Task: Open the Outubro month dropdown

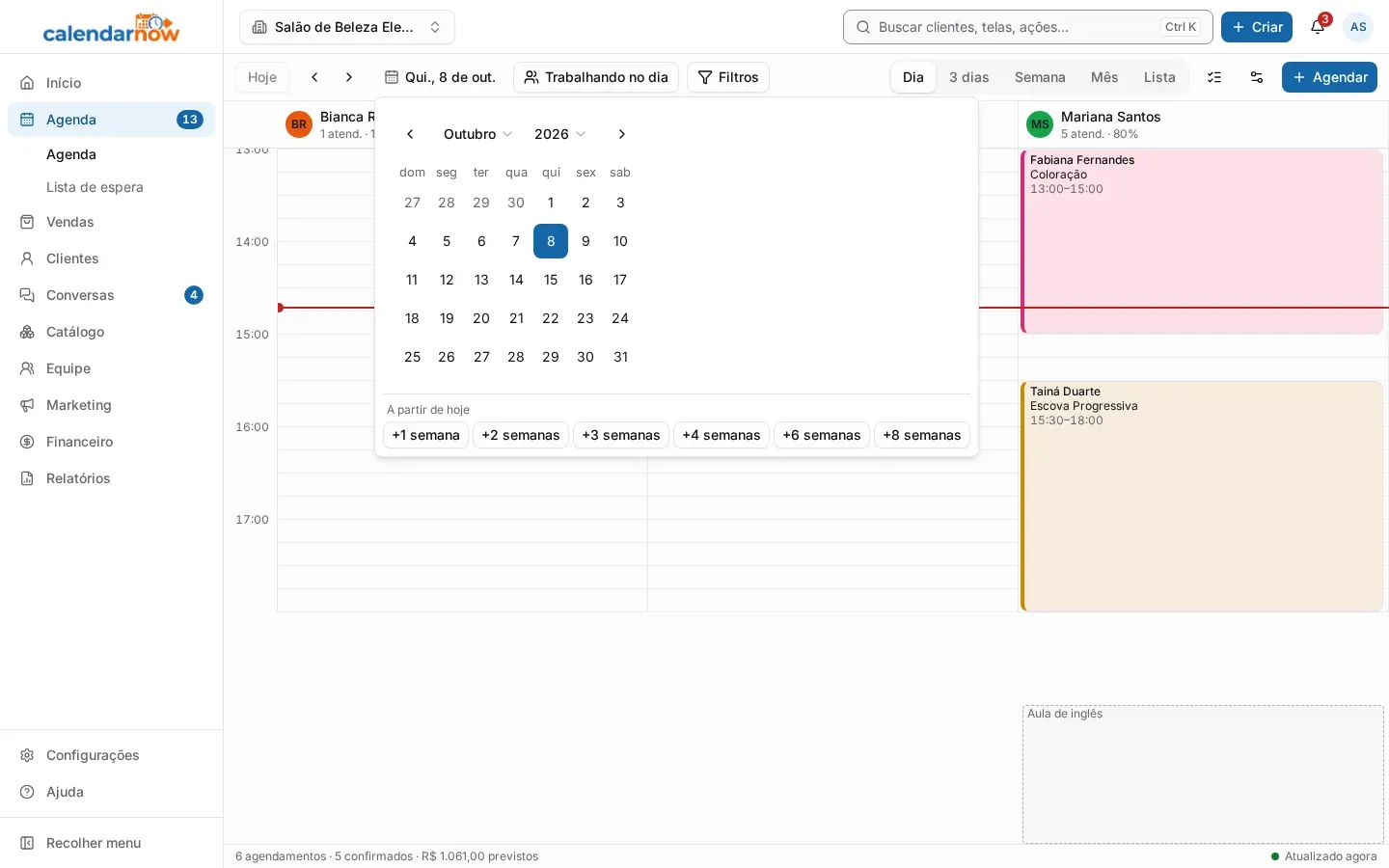Action: point(477,134)
